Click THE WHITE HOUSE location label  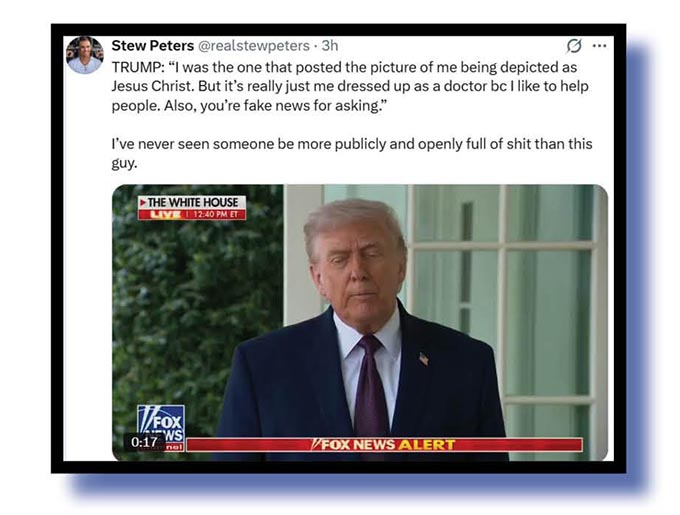(192, 202)
